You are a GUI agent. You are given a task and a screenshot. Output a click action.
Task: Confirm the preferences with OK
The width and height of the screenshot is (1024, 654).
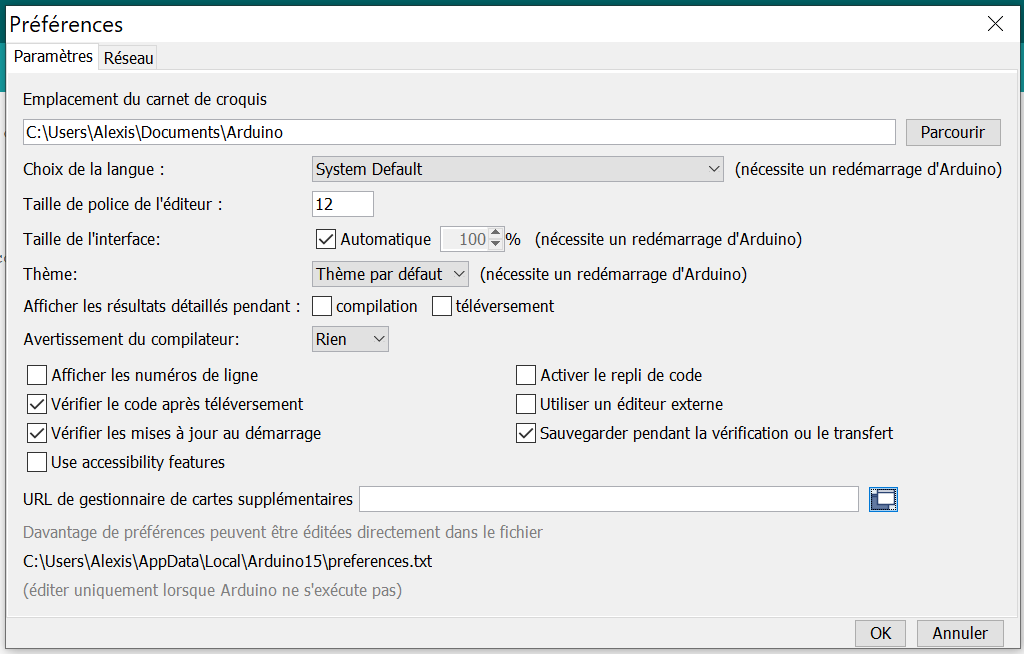coord(880,633)
